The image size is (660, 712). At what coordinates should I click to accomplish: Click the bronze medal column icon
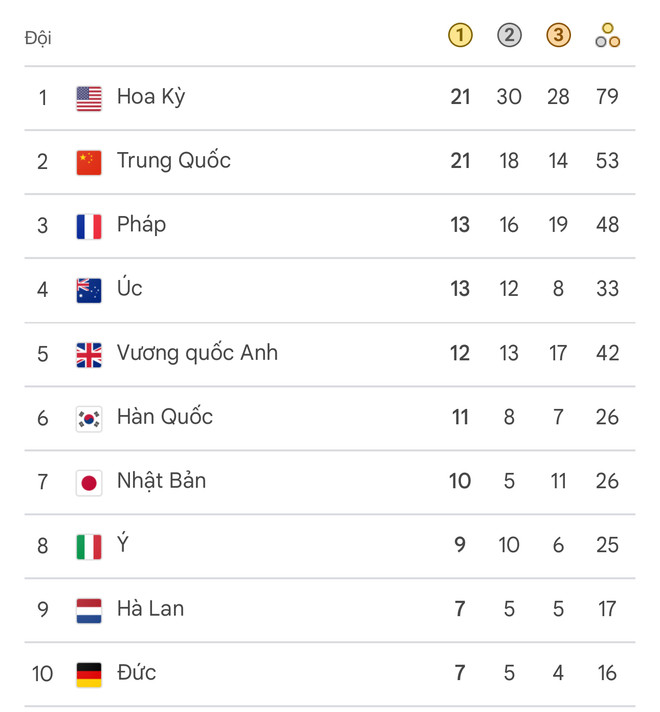(558, 36)
